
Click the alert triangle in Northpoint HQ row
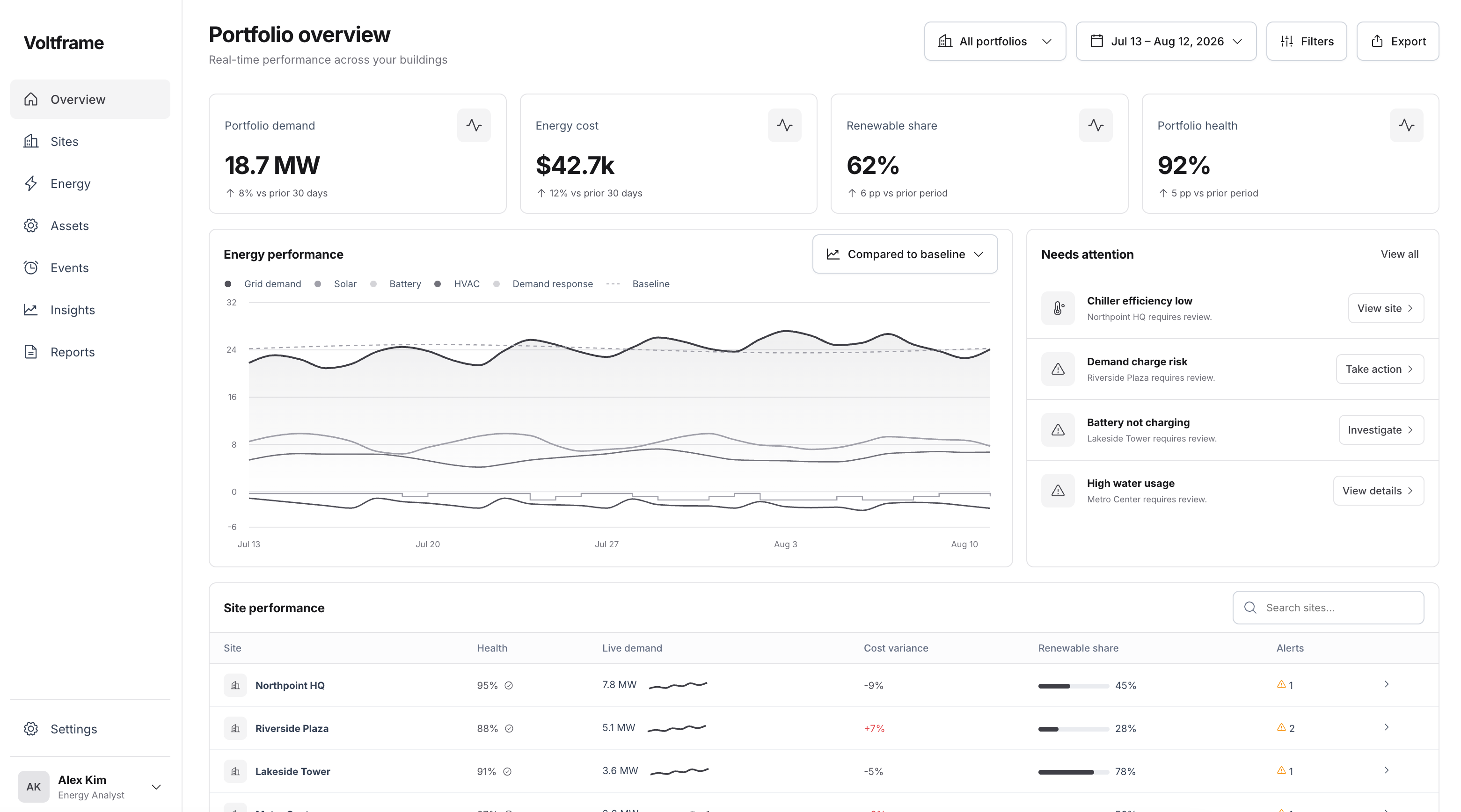[1281, 684]
